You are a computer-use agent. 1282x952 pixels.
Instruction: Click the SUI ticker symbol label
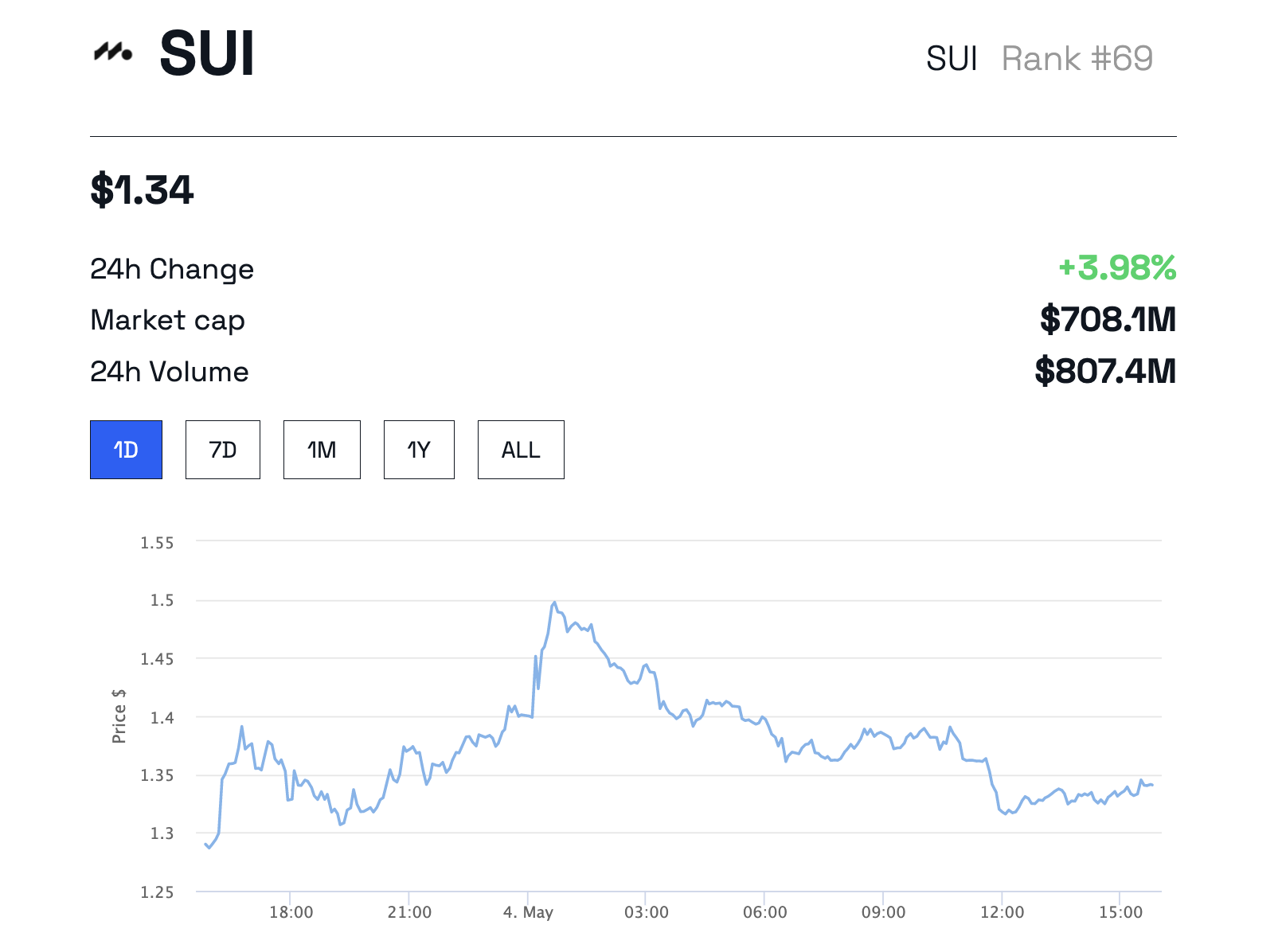coord(952,59)
